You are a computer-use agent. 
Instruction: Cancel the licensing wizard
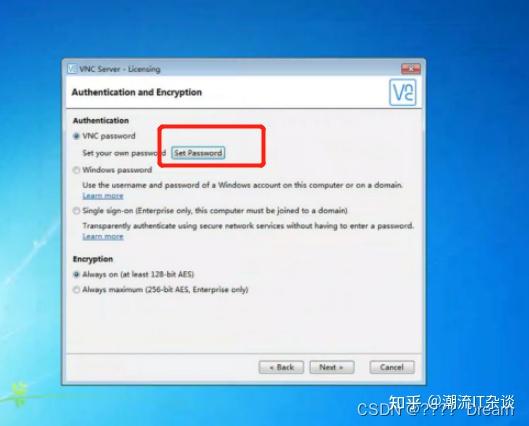[x=392, y=367]
